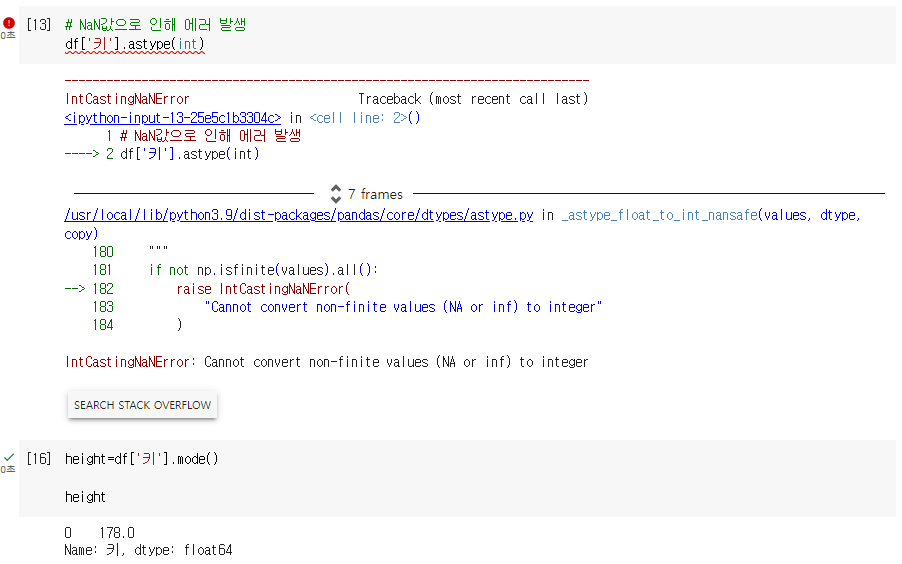Click the green checkmark status icon of cell 16
This screenshot has width=902, height=564.
[9, 458]
